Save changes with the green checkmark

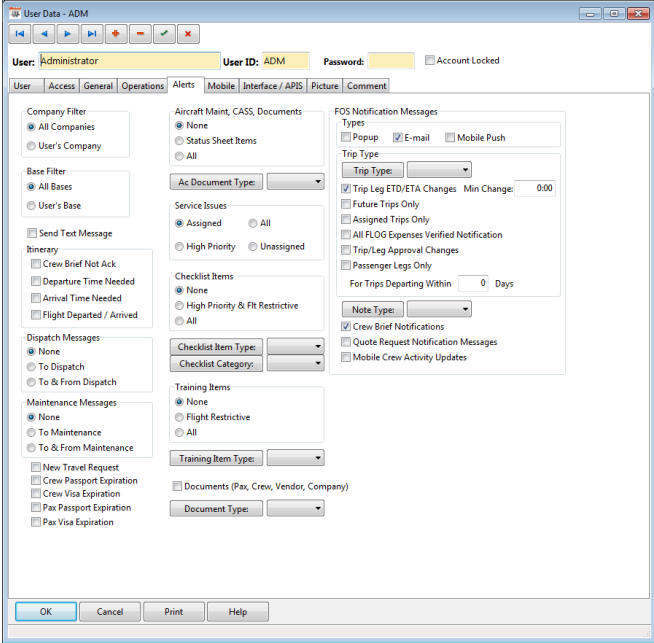tap(164, 34)
